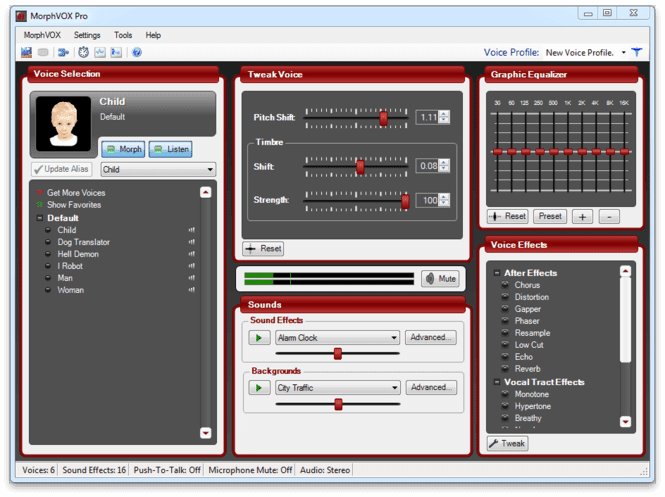This screenshot has height=497, width=665.
Task: Collapse the Default voice group
Action: pos(39,218)
